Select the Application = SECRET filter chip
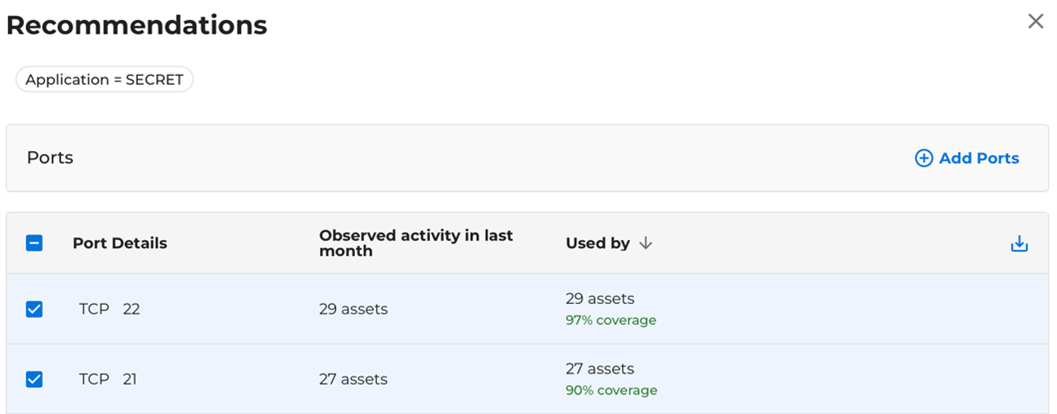 pyautogui.click(x=104, y=80)
